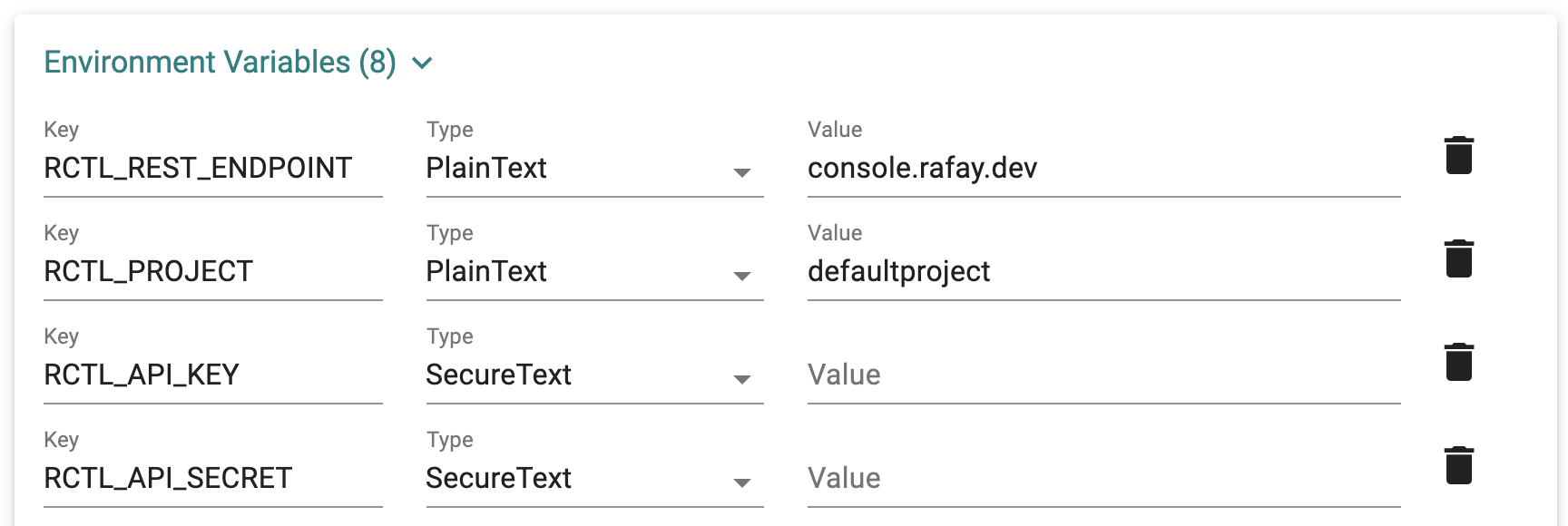This screenshot has width=1568, height=526.
Task: Remove the RCTL_API_SECRET variable with trash icon
Action: (x=1458, y=465)
